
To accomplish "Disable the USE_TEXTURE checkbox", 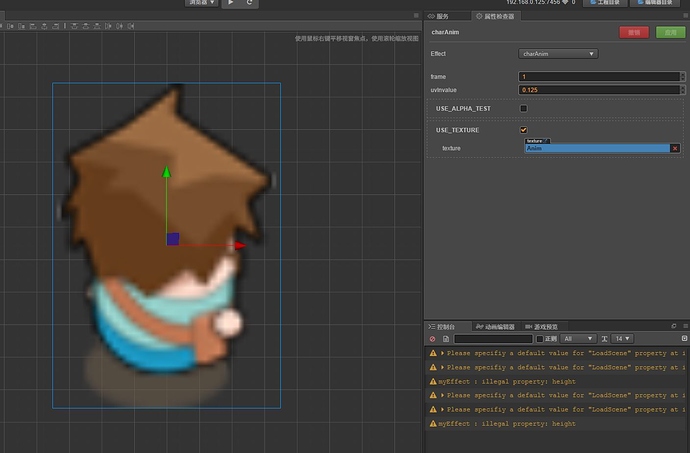I will pyautogui.click(x=523, y=130).
